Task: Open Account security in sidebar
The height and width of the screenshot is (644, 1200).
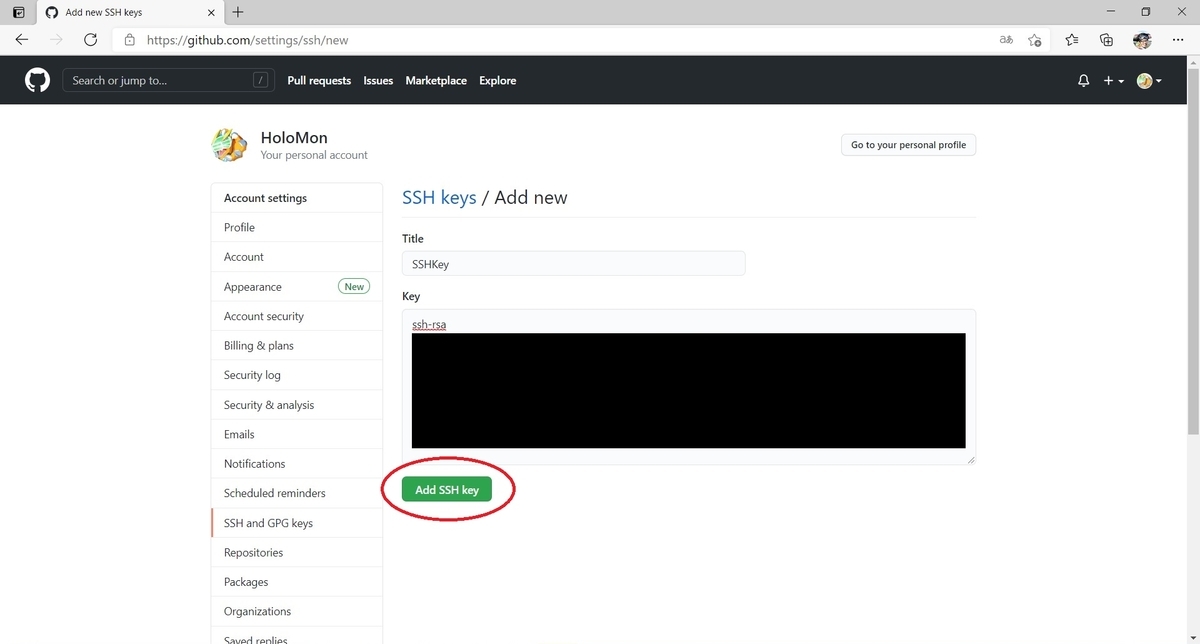Action: pos(297,316)
